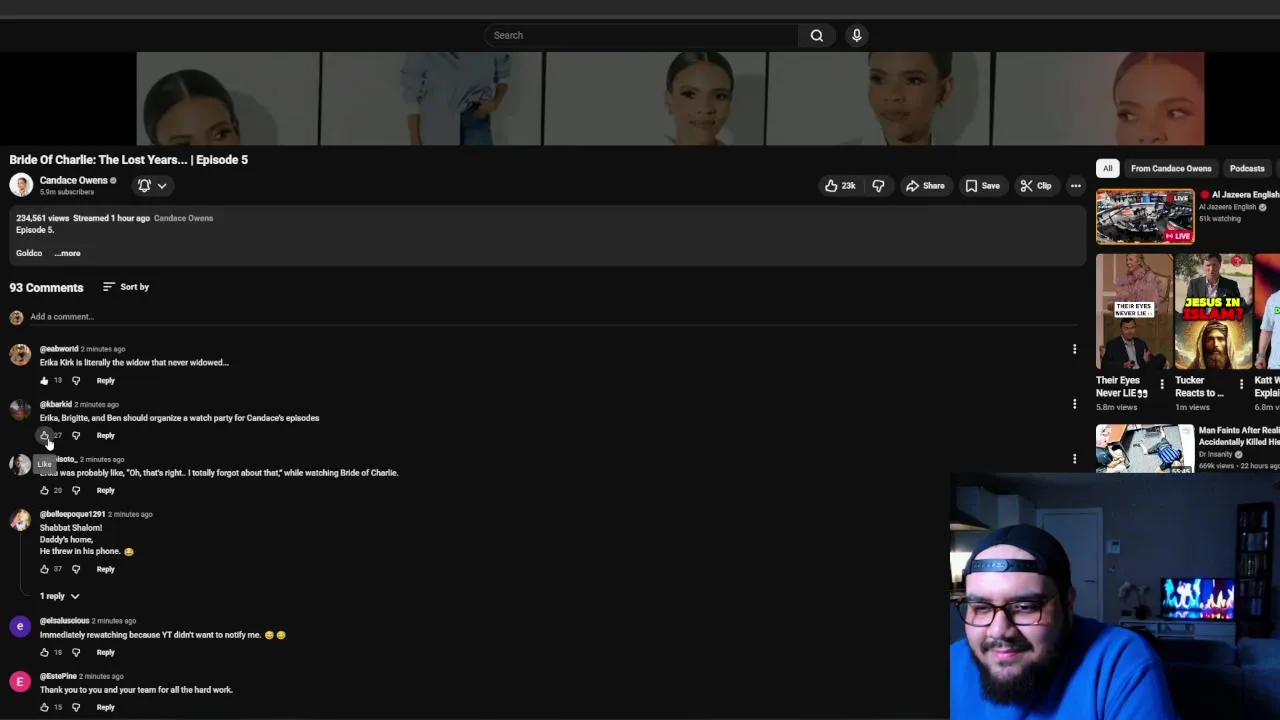The height and width of the screenshot is (720, 1280).
Task: Like @eabworld's comment
Action: pos(44,381)
